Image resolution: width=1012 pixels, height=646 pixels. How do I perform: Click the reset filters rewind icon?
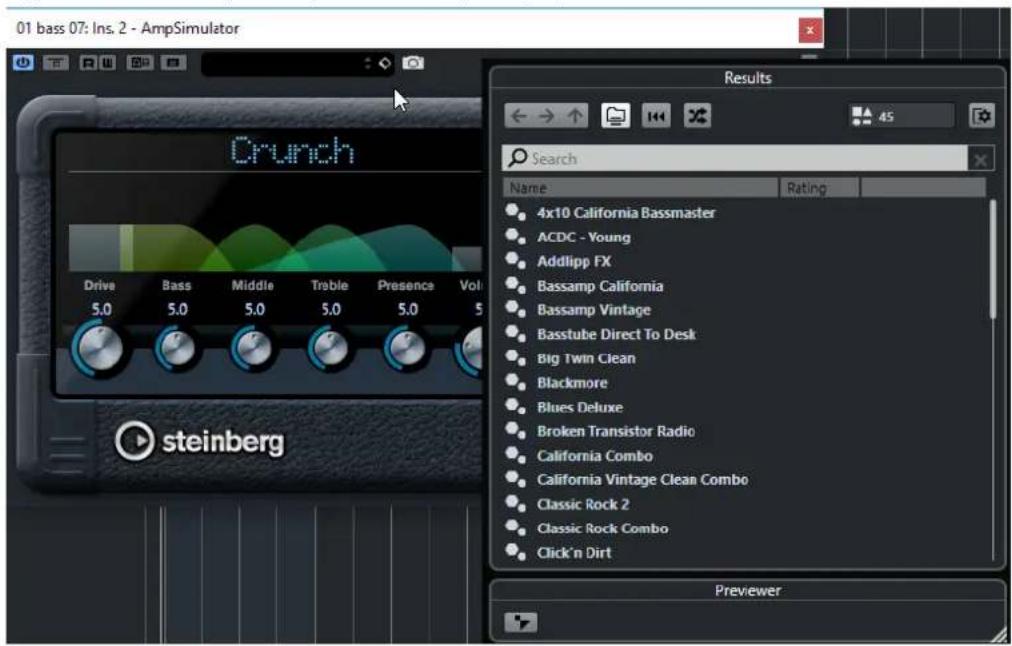pyautogui.click(x=656, y=116)
